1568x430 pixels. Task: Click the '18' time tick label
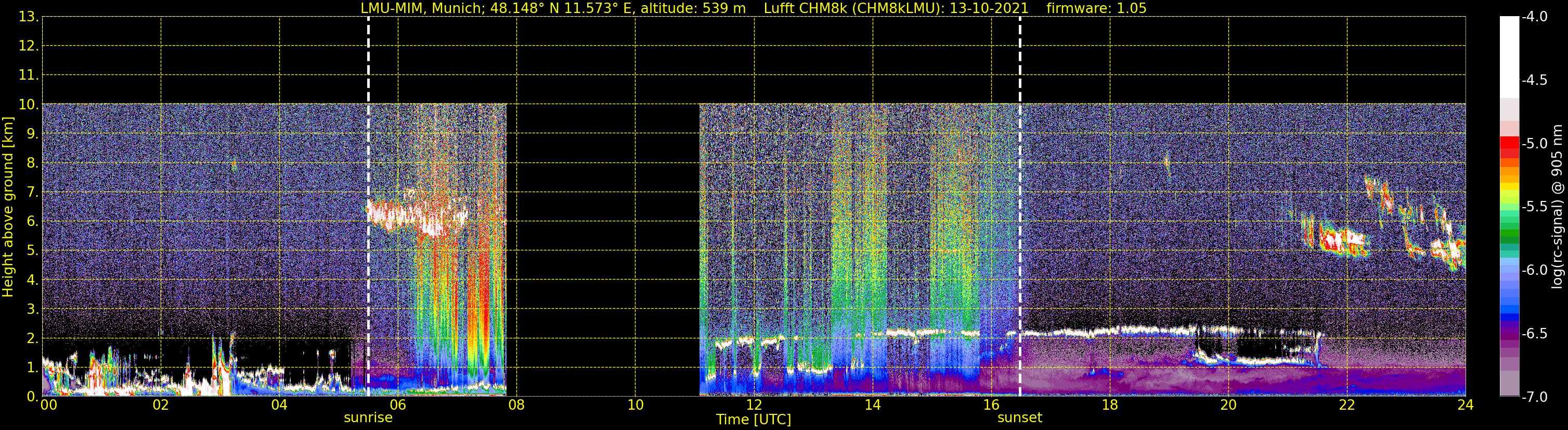pos(1110,405)
